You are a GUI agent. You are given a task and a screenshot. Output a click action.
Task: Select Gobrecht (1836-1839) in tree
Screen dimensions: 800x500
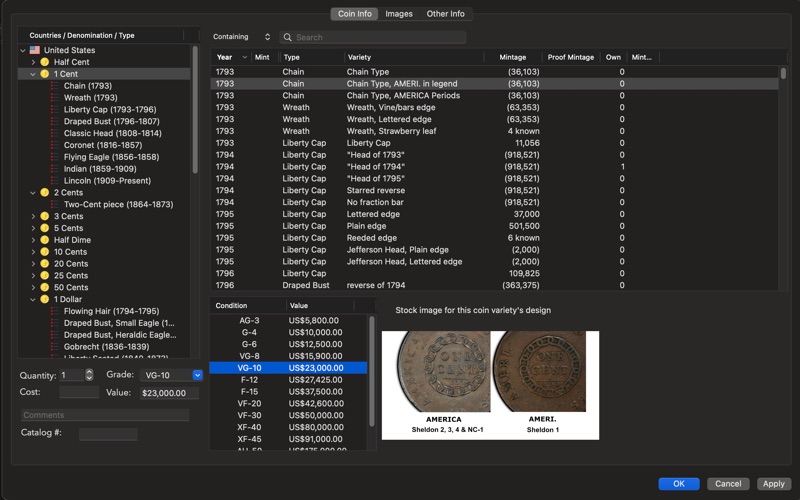point(106,347)
